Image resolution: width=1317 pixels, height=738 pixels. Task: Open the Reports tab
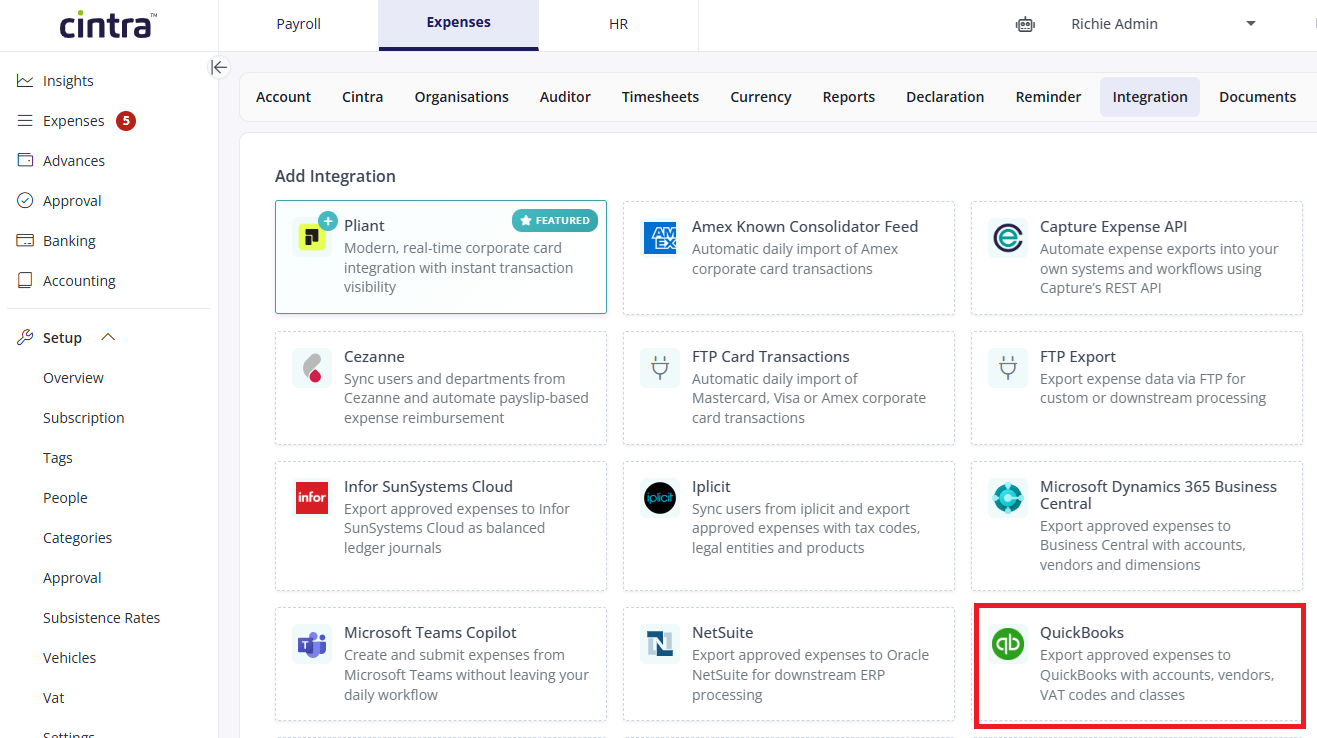[849, 97]
